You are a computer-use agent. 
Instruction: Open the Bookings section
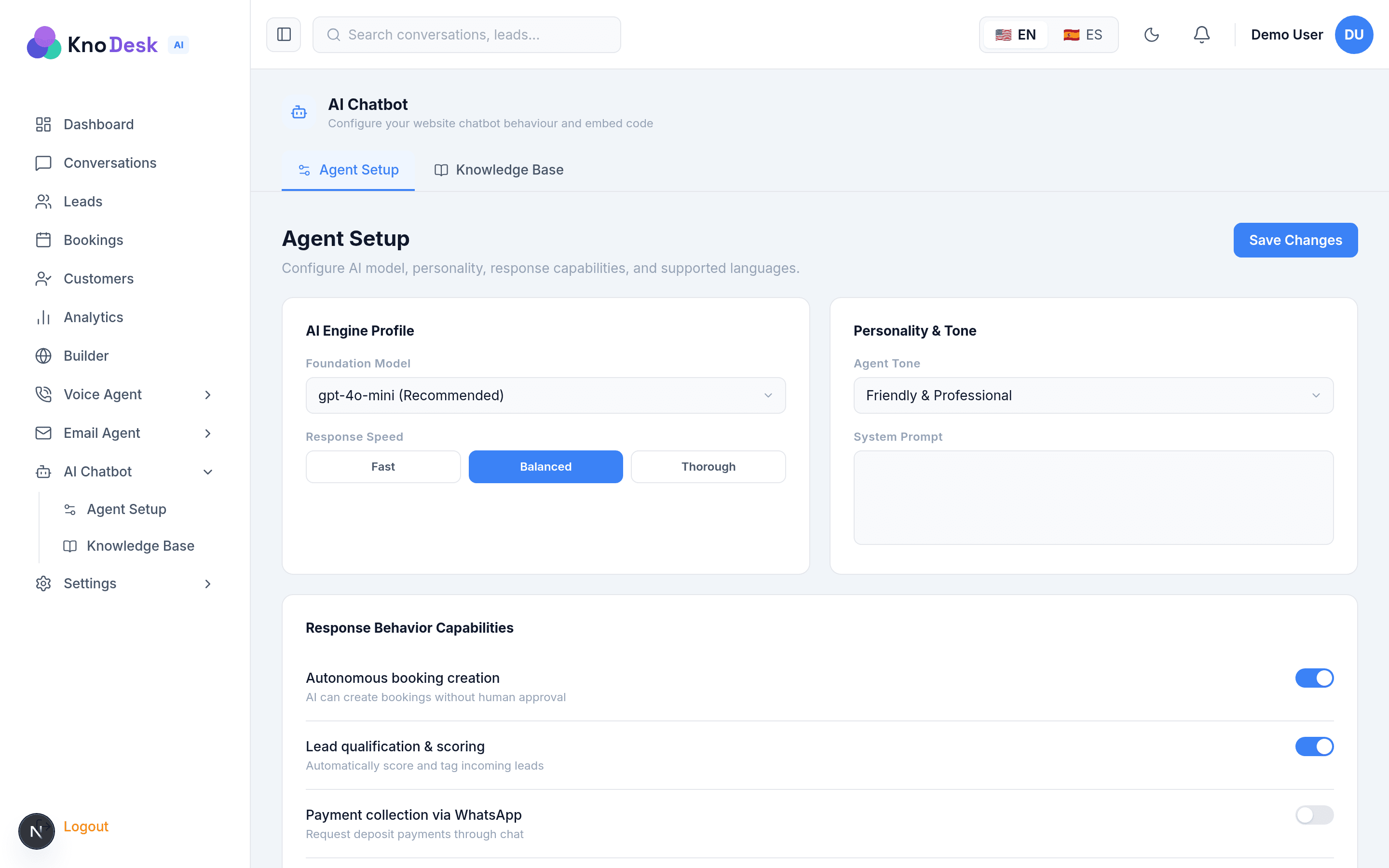pyautogui.click(x=124, y=240)
